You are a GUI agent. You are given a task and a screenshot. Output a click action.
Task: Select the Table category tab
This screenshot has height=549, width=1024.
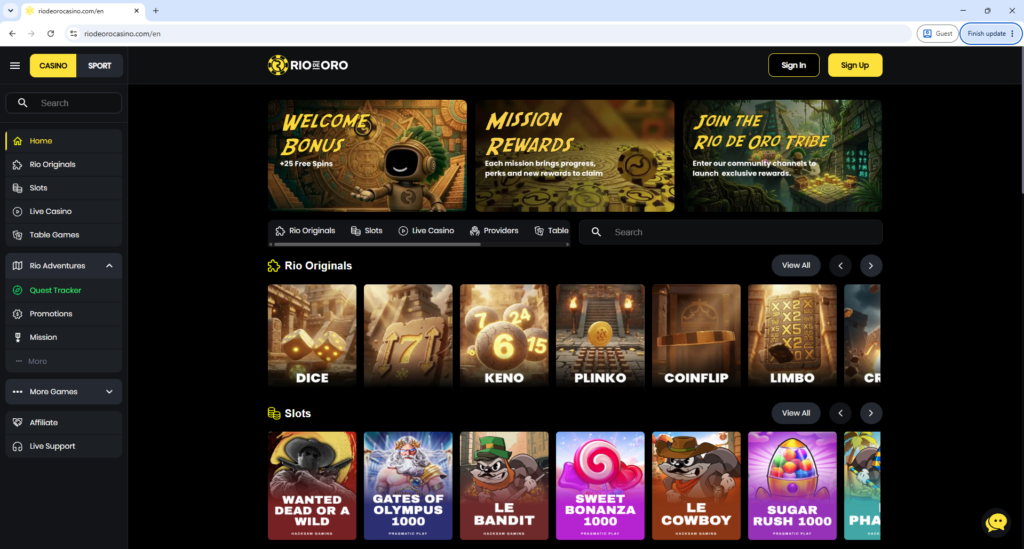click(551, 231)
